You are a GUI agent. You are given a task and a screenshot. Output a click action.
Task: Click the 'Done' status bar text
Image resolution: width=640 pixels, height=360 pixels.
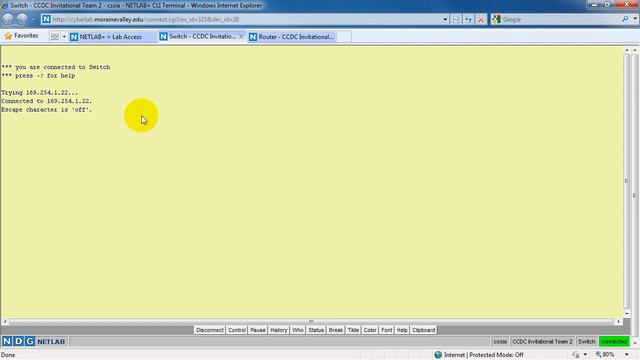click(x=8, y=355)
